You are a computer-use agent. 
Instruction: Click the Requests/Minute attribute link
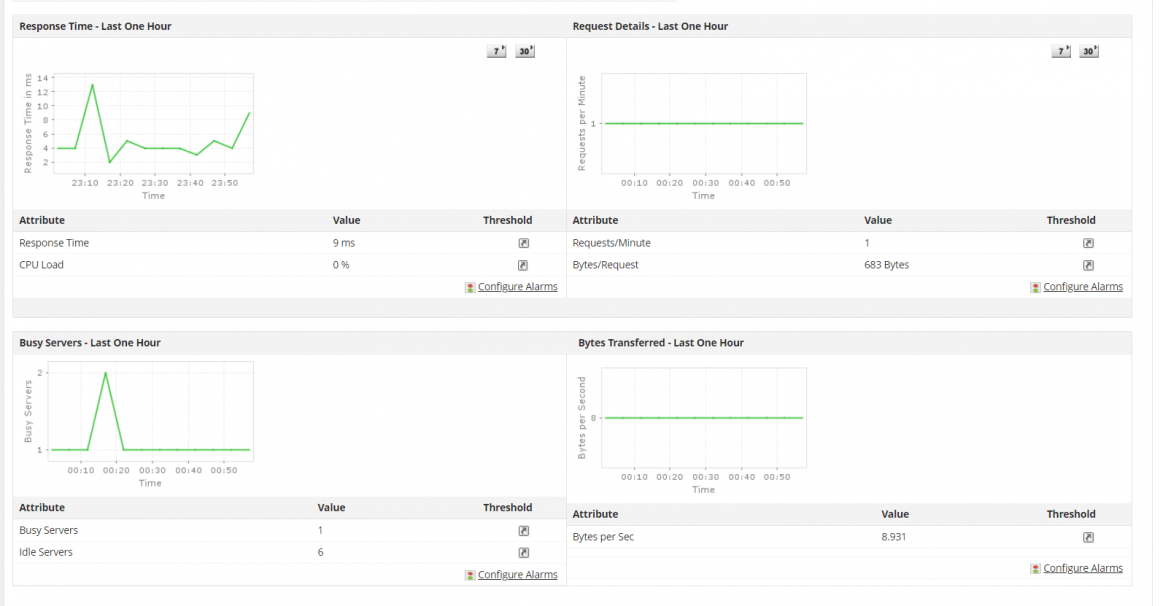pos(612,242)
